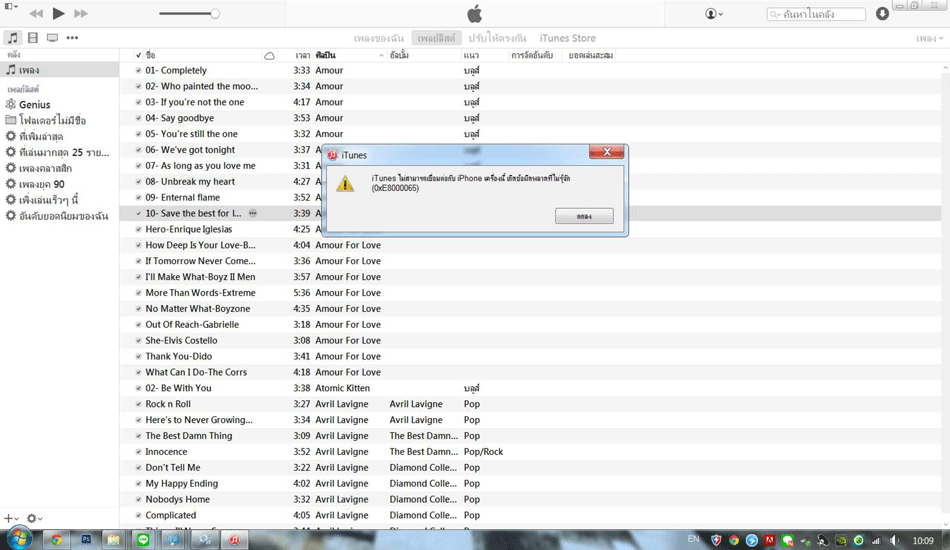Uncheck the Complicated song checkbox

click(x=138, y=515)
